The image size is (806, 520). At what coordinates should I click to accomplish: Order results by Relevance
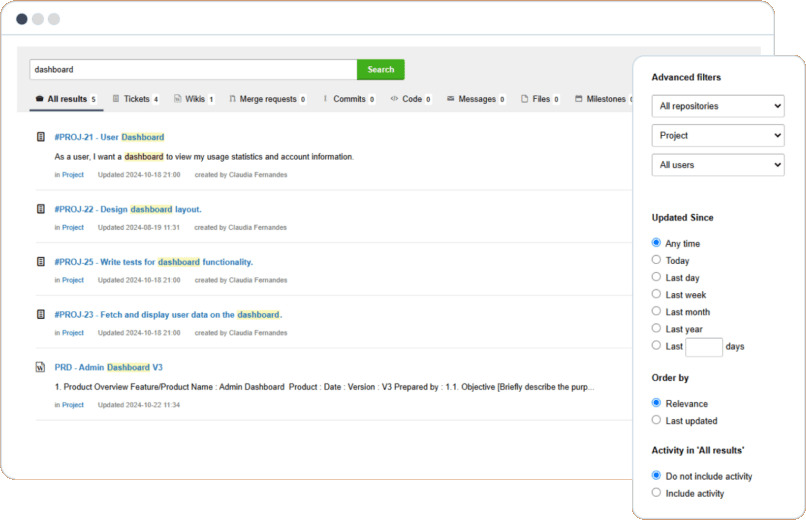click(656, 403)
